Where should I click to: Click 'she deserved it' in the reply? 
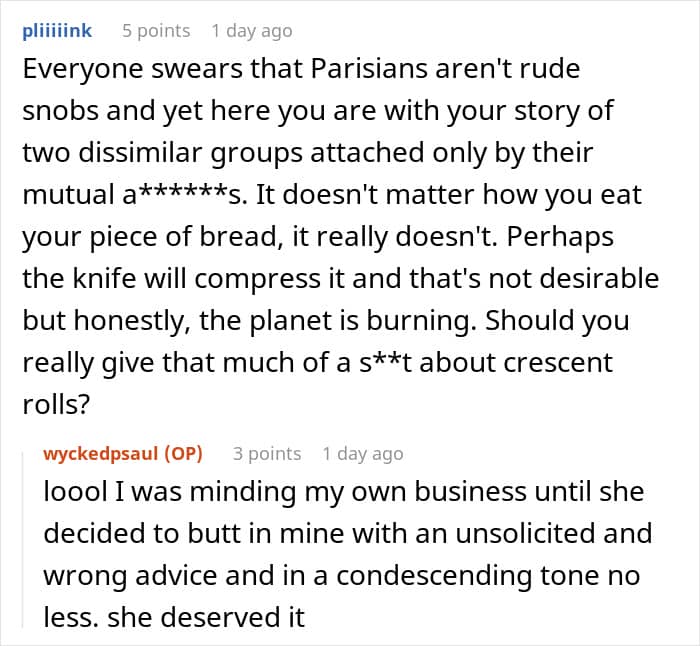click(206, 617)
